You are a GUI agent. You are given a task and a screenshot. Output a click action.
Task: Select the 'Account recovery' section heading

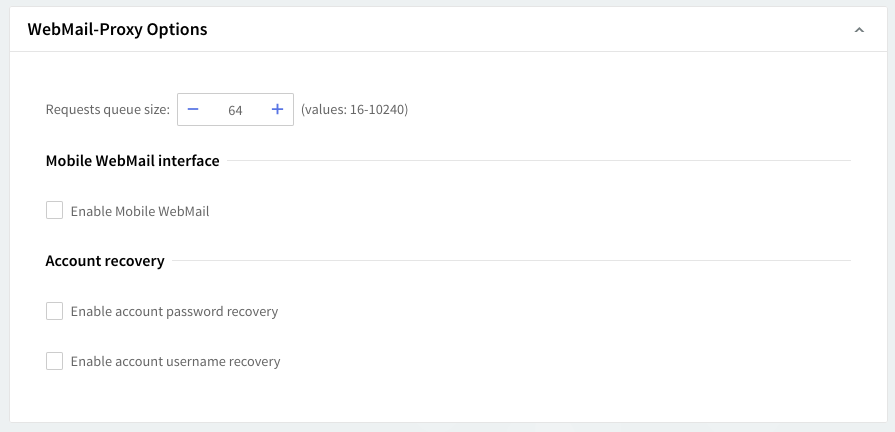[105, 261]
